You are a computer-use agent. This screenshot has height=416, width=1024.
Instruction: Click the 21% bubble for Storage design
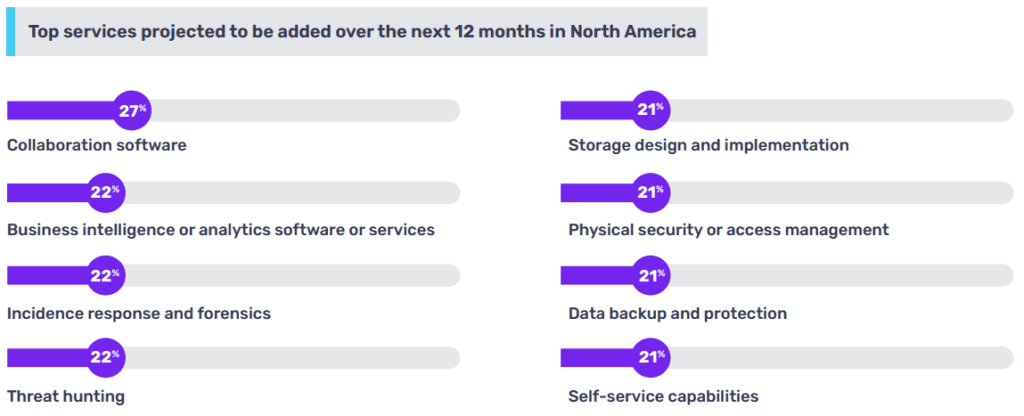click(x=650, y=111)
